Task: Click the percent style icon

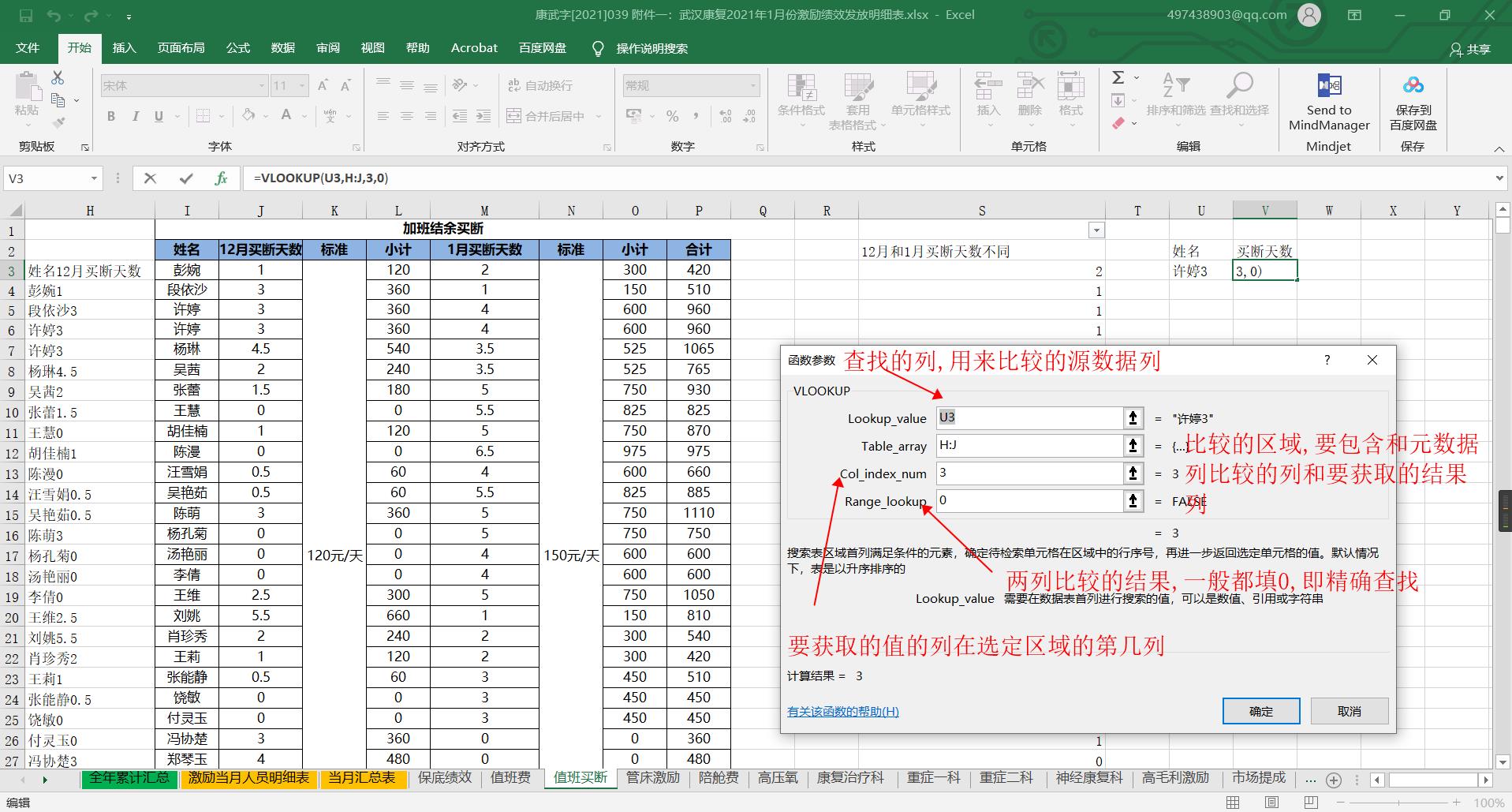Action: 672,116
